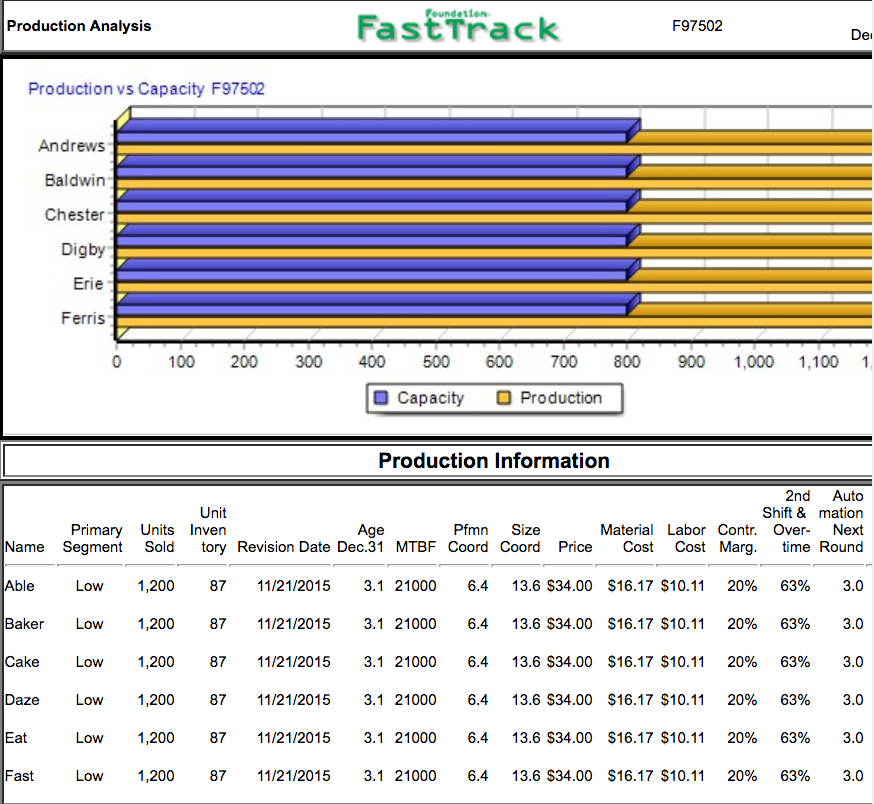Viewport: 874px width, 804px height.
Task: Click the Automation Next Round column header
Action: click(x=841, y=521)
